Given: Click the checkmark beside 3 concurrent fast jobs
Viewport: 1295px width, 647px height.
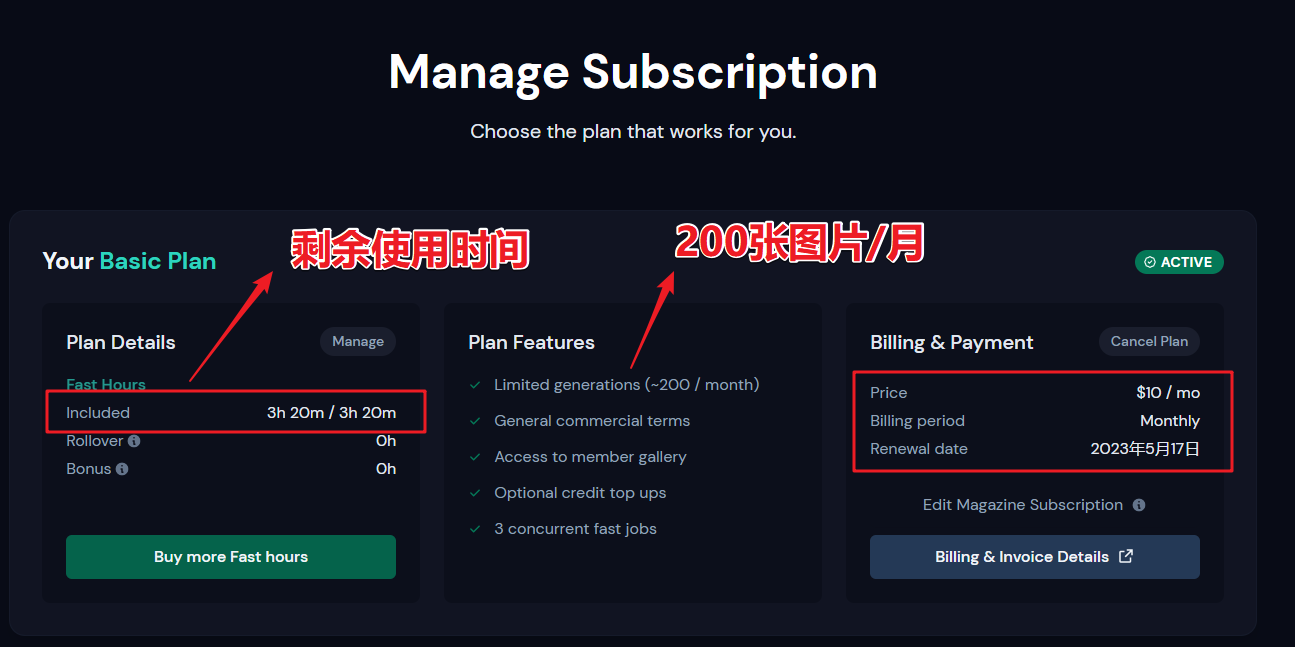Looking at the screenshot, I should pyautogui.click(x=475, y=529).
